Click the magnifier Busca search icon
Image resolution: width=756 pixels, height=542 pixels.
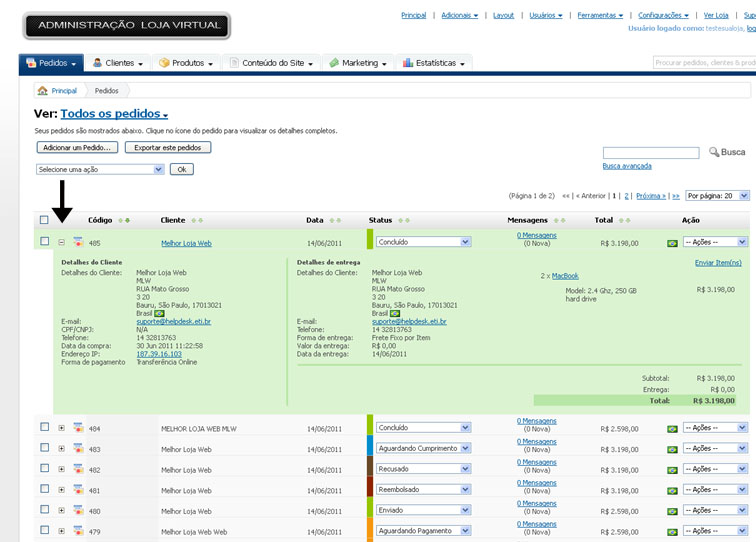(714, 152)
